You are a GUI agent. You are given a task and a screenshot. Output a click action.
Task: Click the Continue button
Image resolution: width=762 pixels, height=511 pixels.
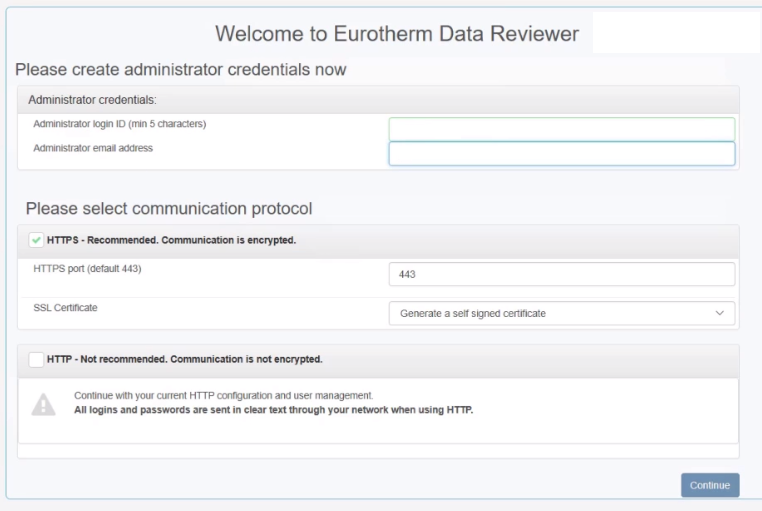(710, 485)
